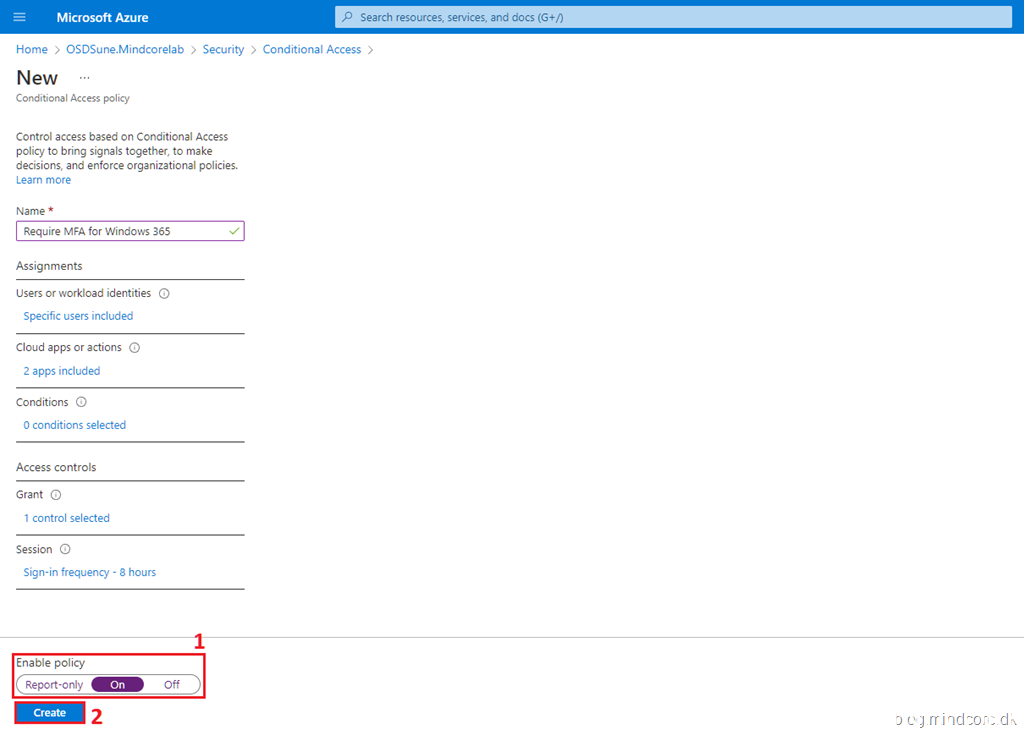Click the Session info icon
The width and height of the screenshot is (1024, 730).
click(65, 549)
